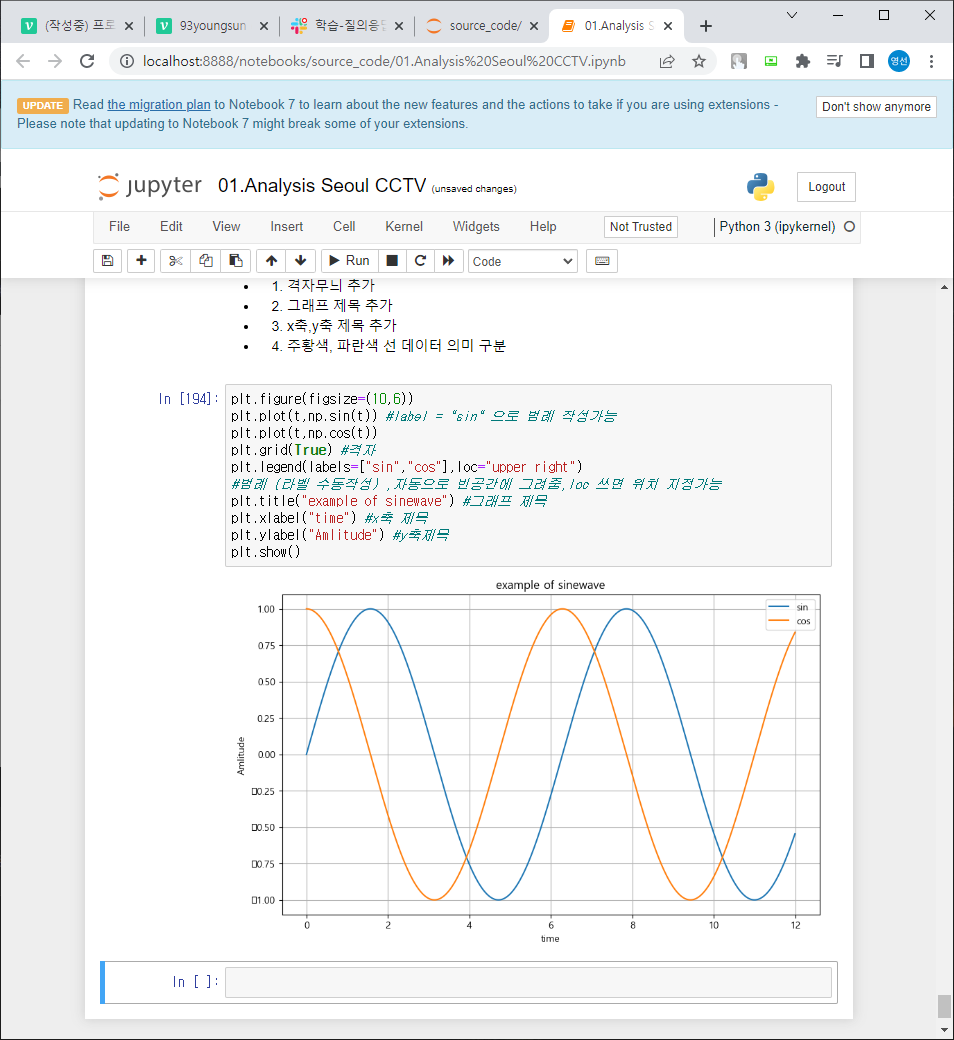Restart the kernel with the circular arrow icon
The image size is (954, 1040).
click(x=420, y=261)
